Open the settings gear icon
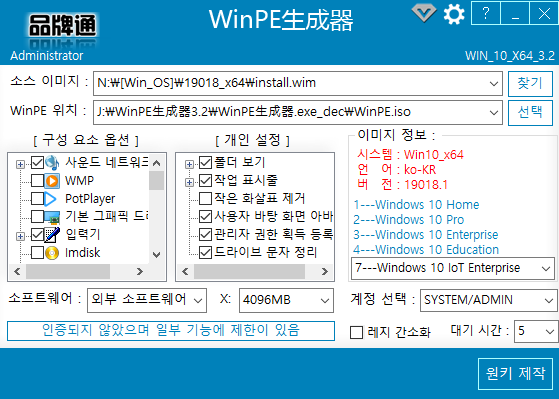Image resolution: width=559 pixels, height=399 pixels. click(x=454, y=14)
